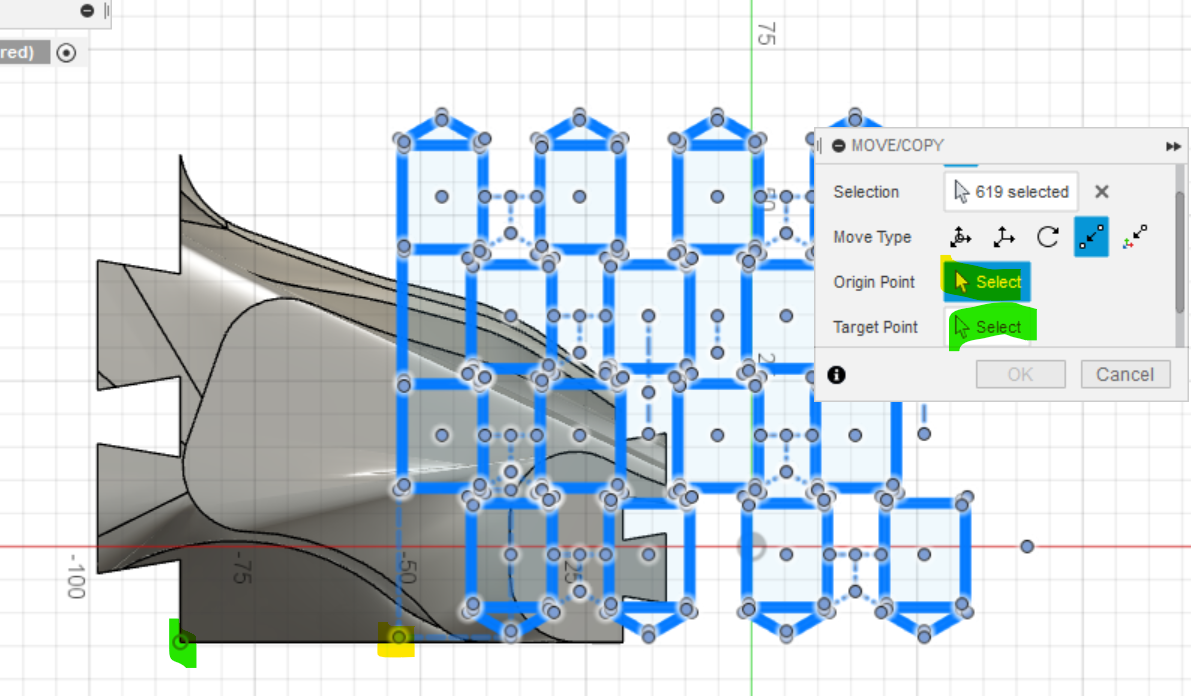Click the Target Point Select button

[x=987, y=327]
